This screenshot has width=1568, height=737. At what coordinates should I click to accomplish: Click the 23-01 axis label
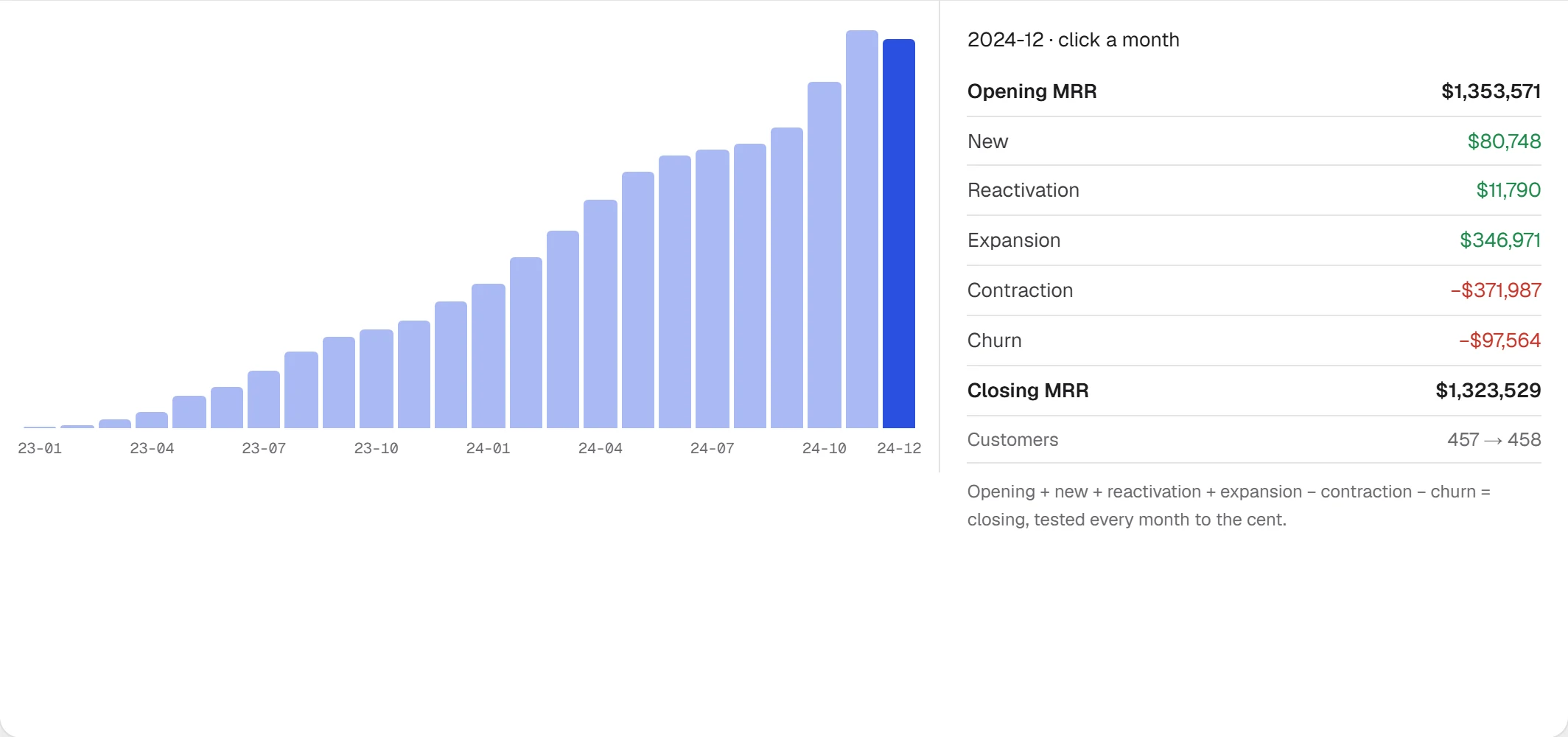pos(40,448)
